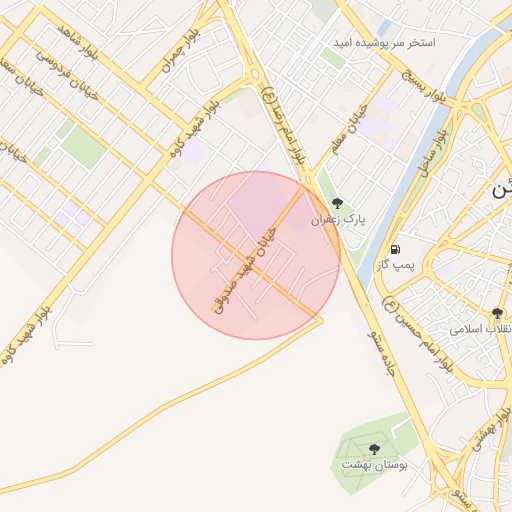Click the بلوار چمران road label
Image resolution: width=512 pixels, height=512 pixels.
pyautogui.click(x=180, y=50)
